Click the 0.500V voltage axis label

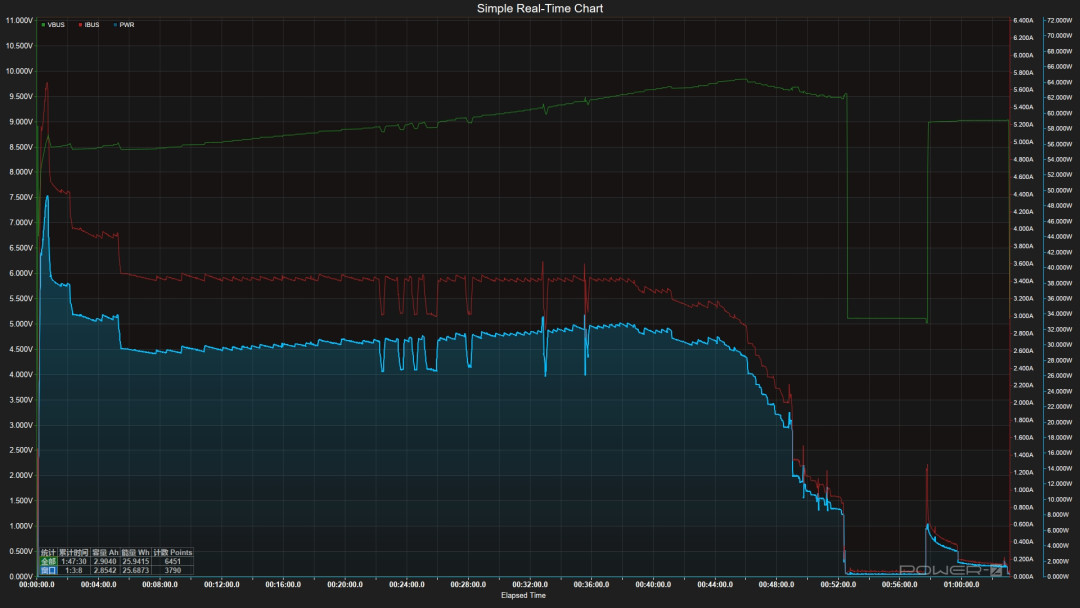click(x=21, y=552)
